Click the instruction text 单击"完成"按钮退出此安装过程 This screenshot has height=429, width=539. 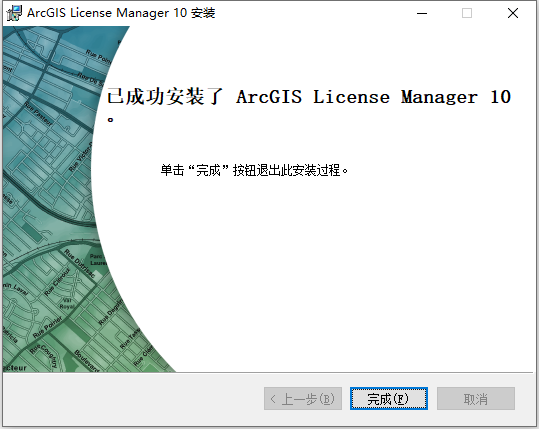pos(254,170)
